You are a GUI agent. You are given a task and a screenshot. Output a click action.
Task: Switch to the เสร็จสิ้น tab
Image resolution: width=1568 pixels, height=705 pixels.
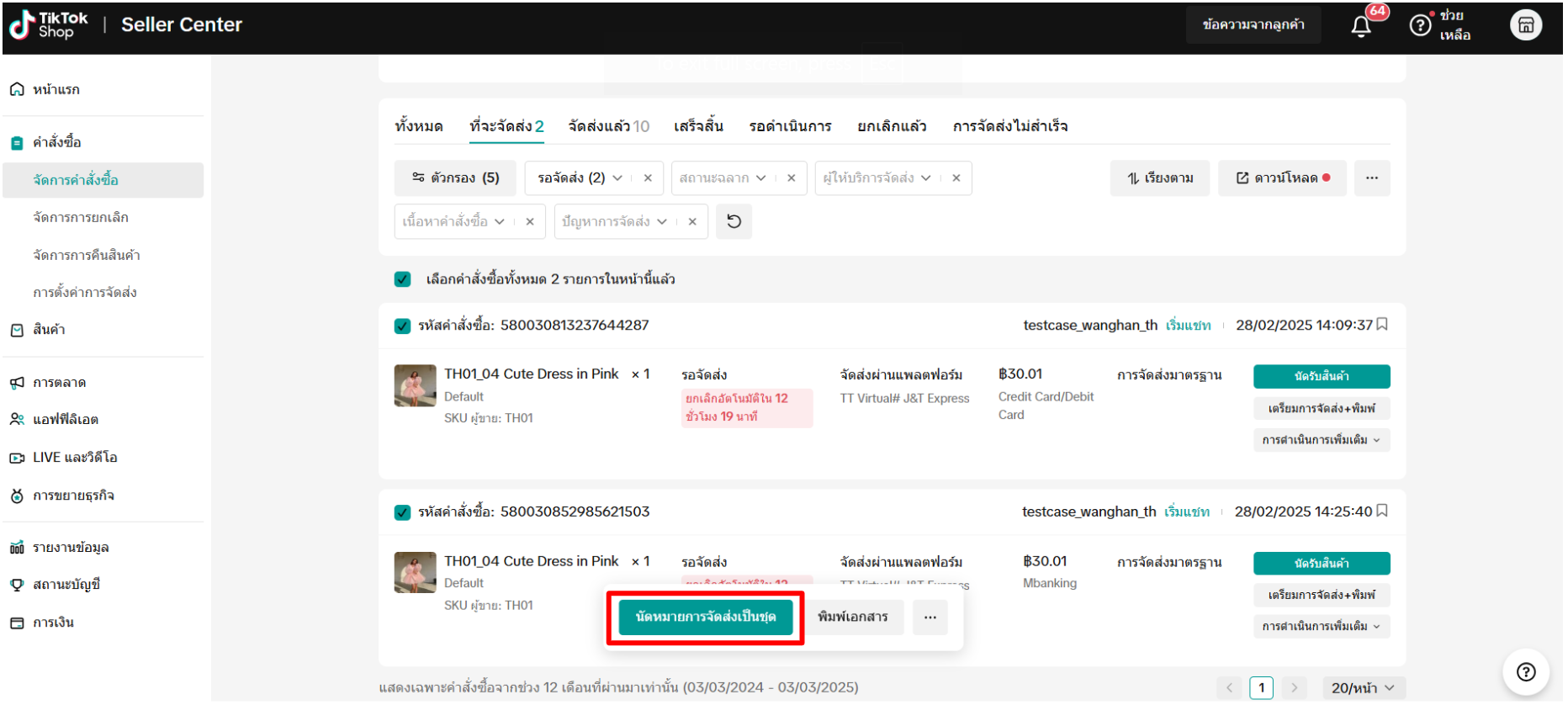tap(698, 126)
